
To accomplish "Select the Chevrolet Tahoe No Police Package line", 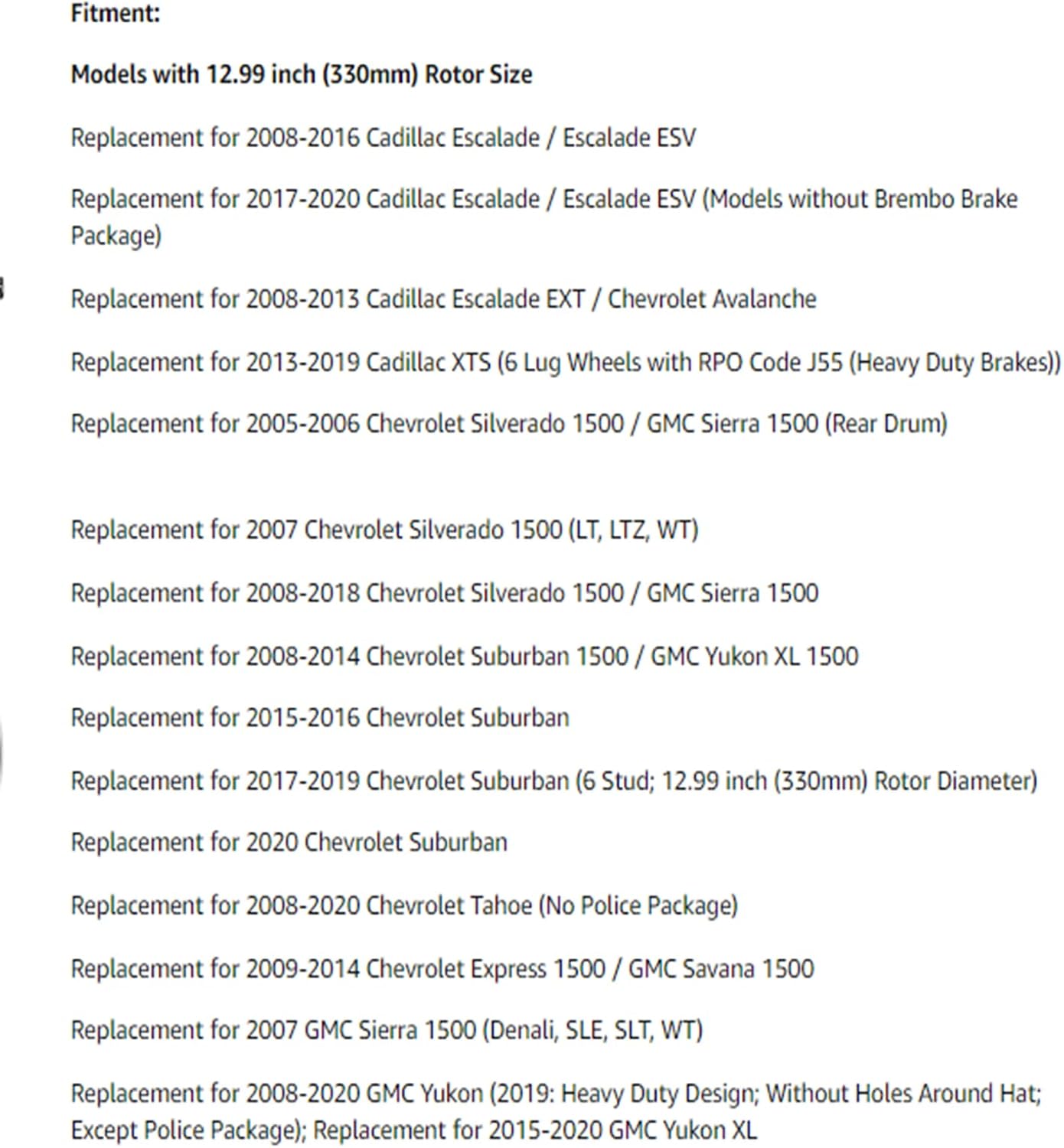I will point(404,906).
